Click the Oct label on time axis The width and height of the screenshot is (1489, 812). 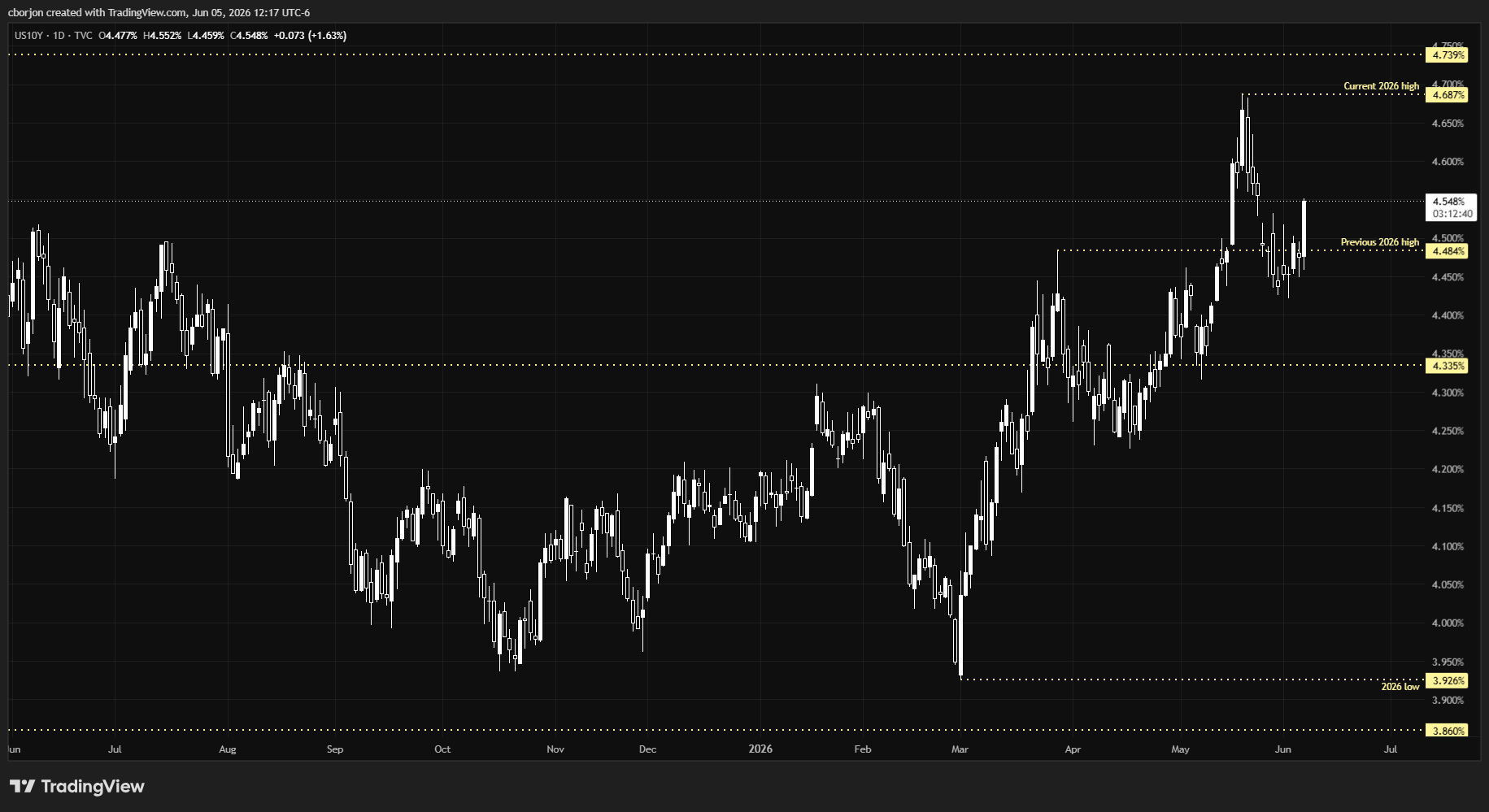(442, 749)
